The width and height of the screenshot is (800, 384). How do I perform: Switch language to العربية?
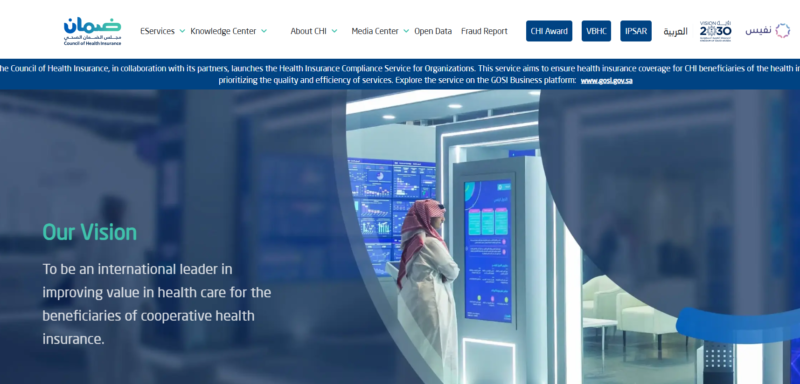tap(675, 32)
